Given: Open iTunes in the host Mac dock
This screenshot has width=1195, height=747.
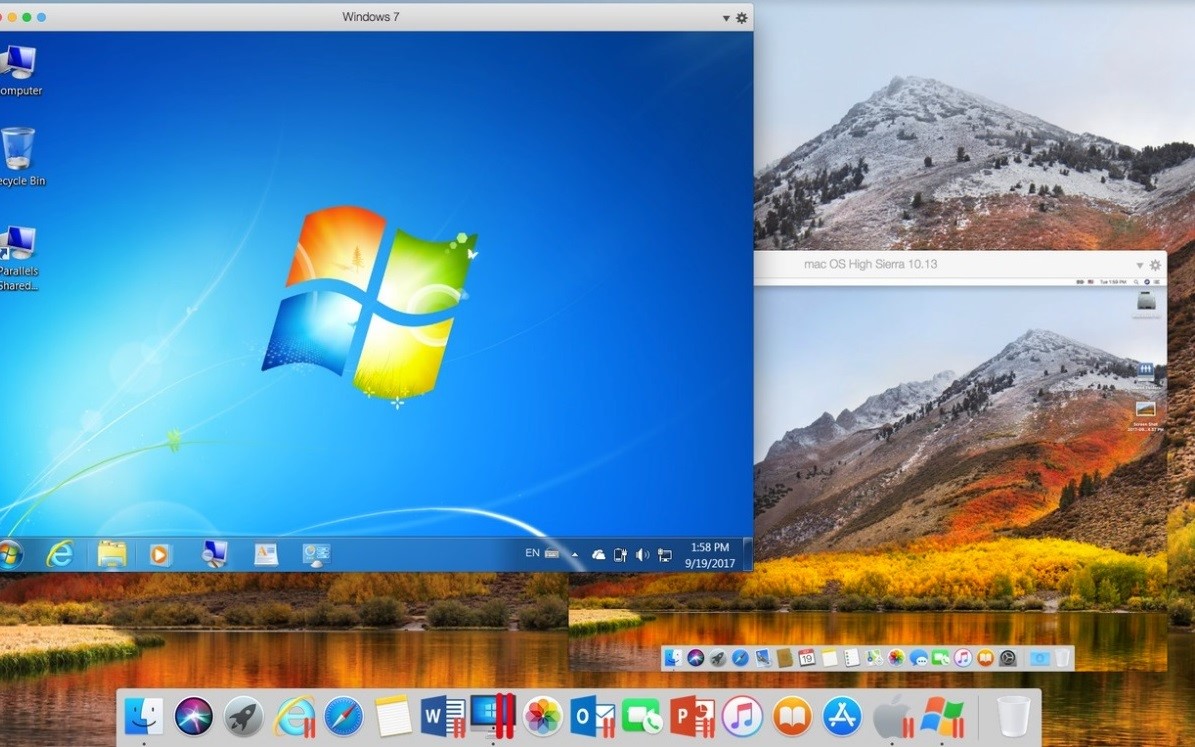Looking at the screenshot, I should click(x=742, y=717).
